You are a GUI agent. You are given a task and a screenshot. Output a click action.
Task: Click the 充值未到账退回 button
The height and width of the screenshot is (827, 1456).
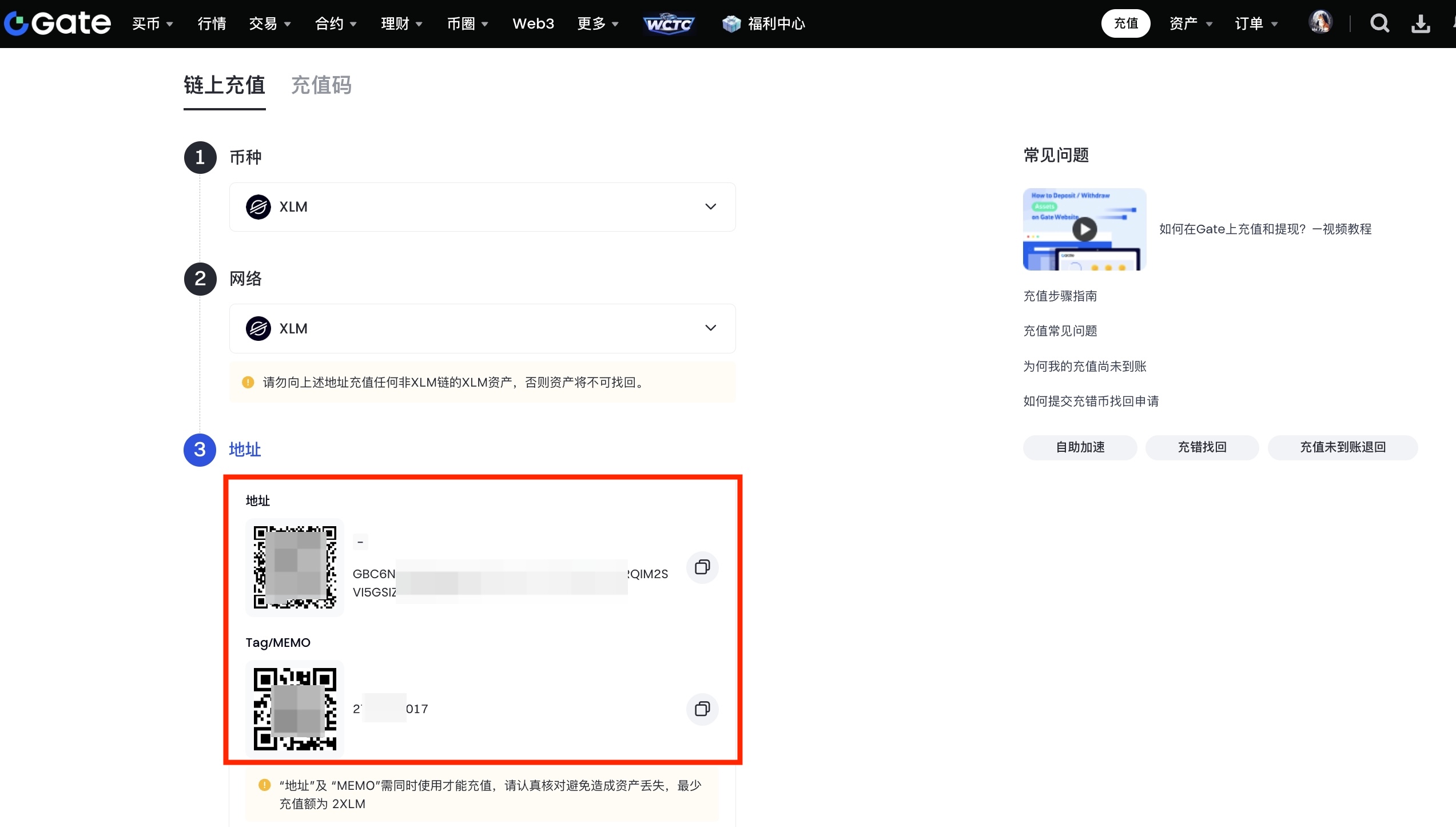click(x=1342, y=447)
